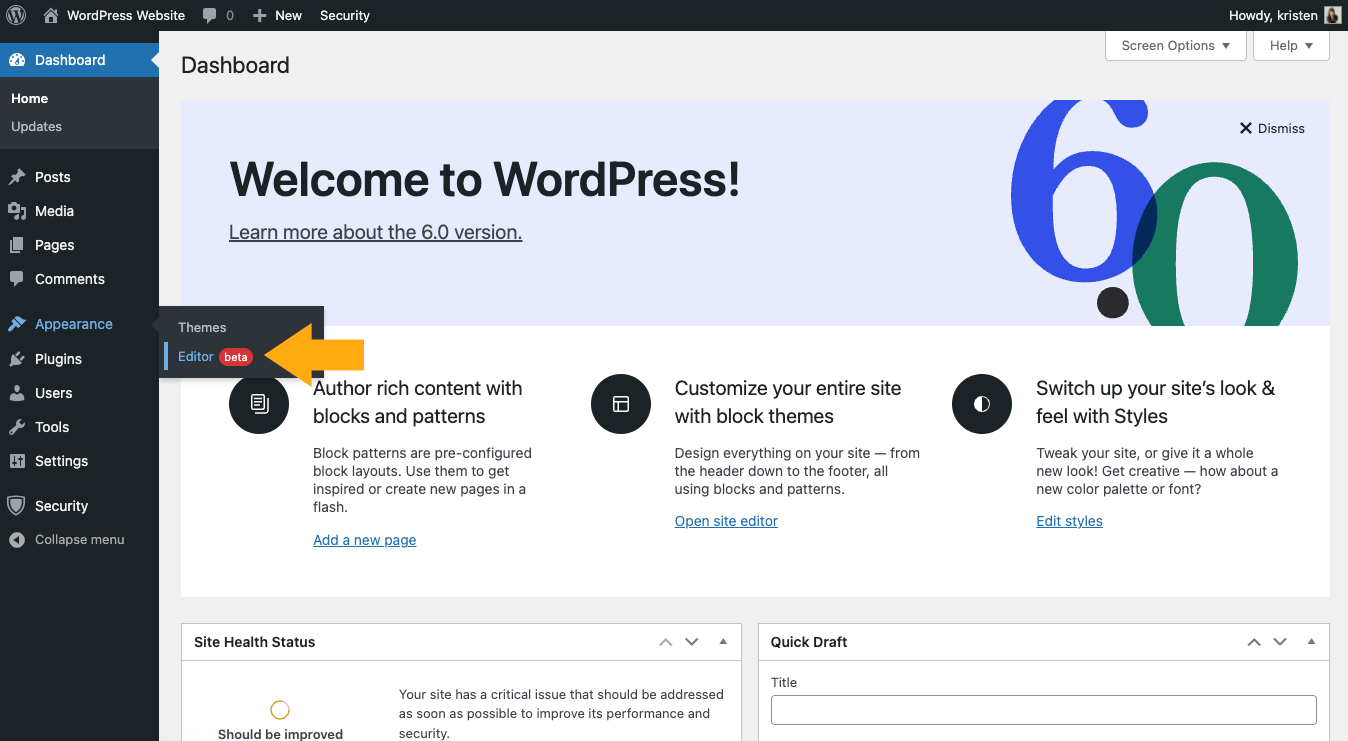Click the Site Health status circle indicator
This screenshot has width=1348, height=741.
tap(280, 710)
